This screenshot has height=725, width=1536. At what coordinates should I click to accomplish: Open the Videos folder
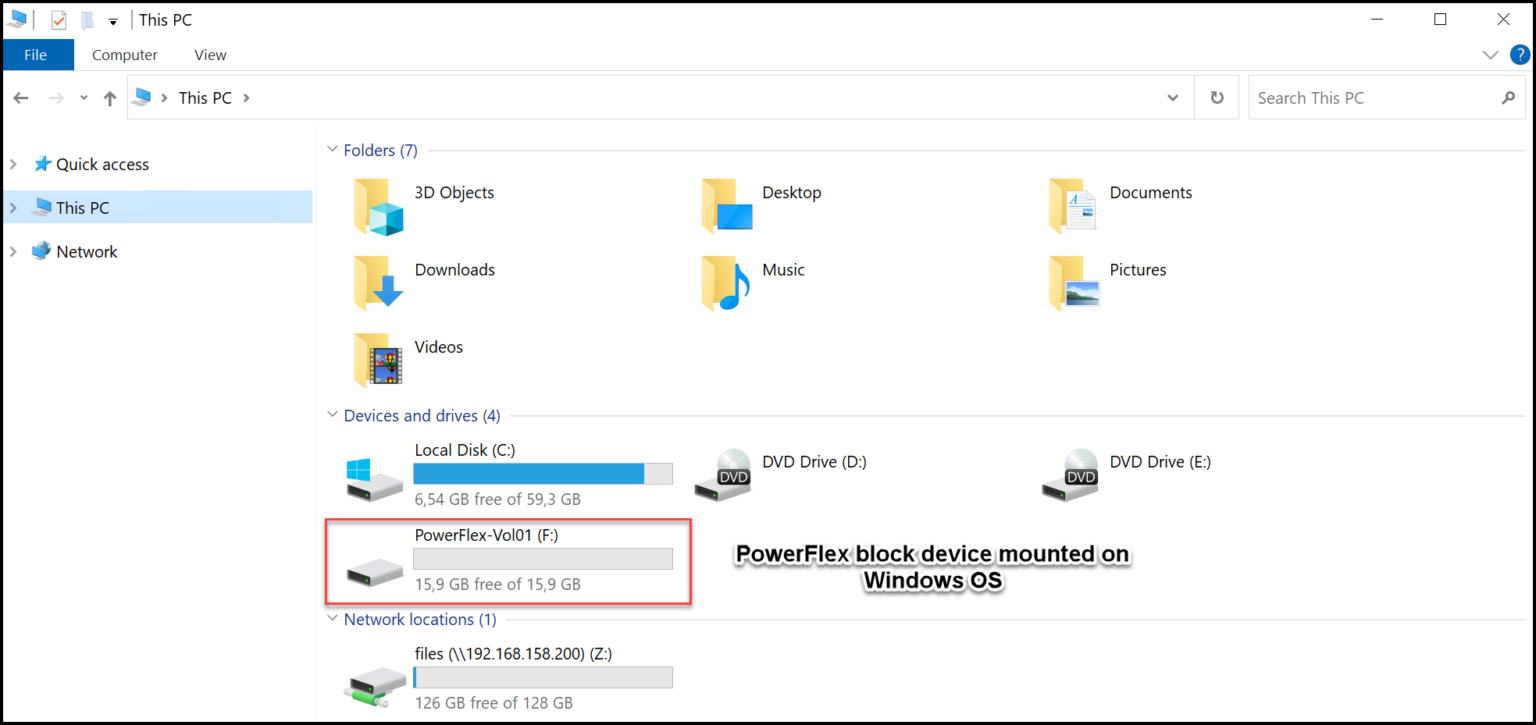click(438, 347)
